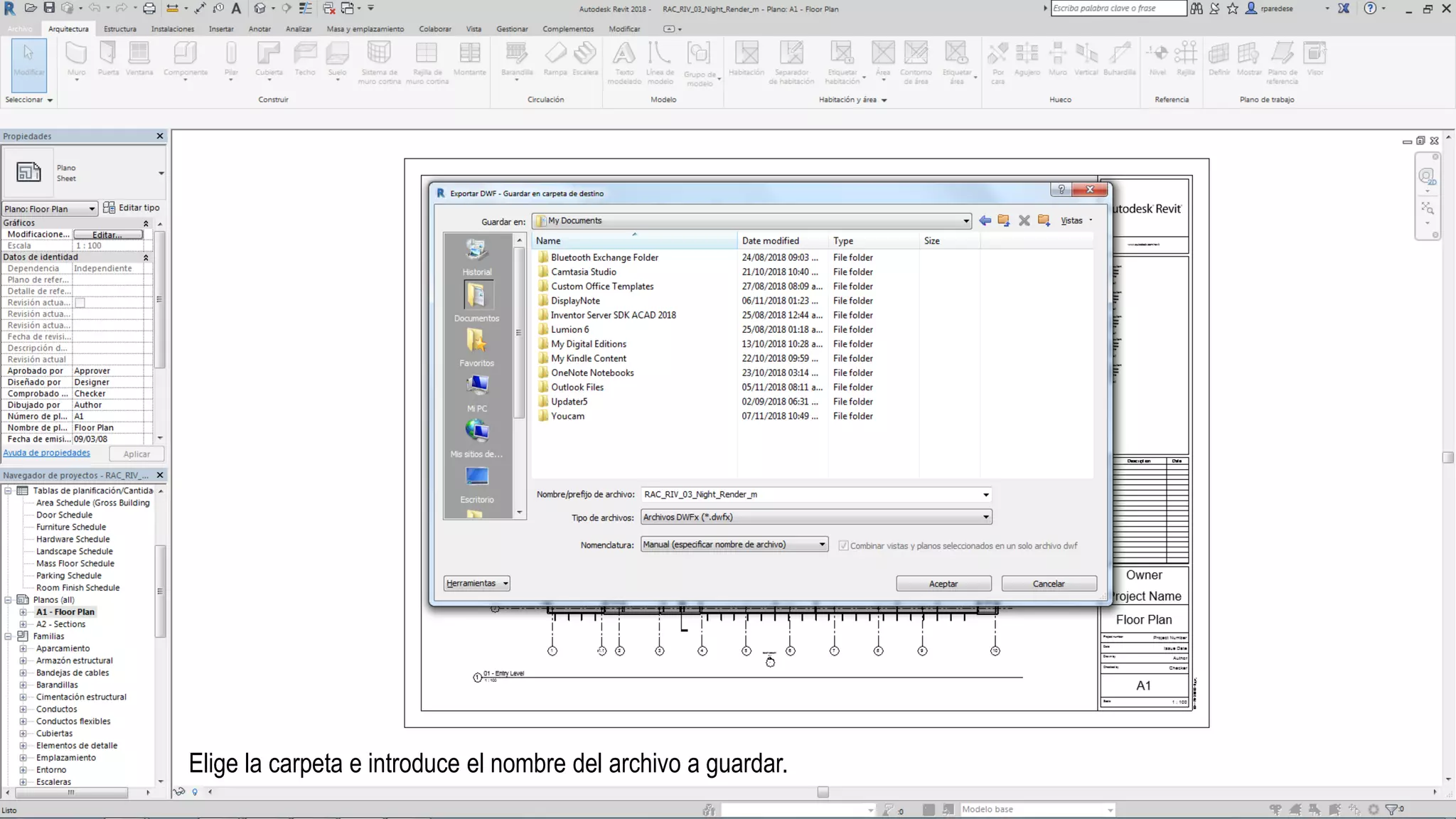Click the Cancelar button
This screenshot has width=1456, height=819.
click(x=1049, y=584)
